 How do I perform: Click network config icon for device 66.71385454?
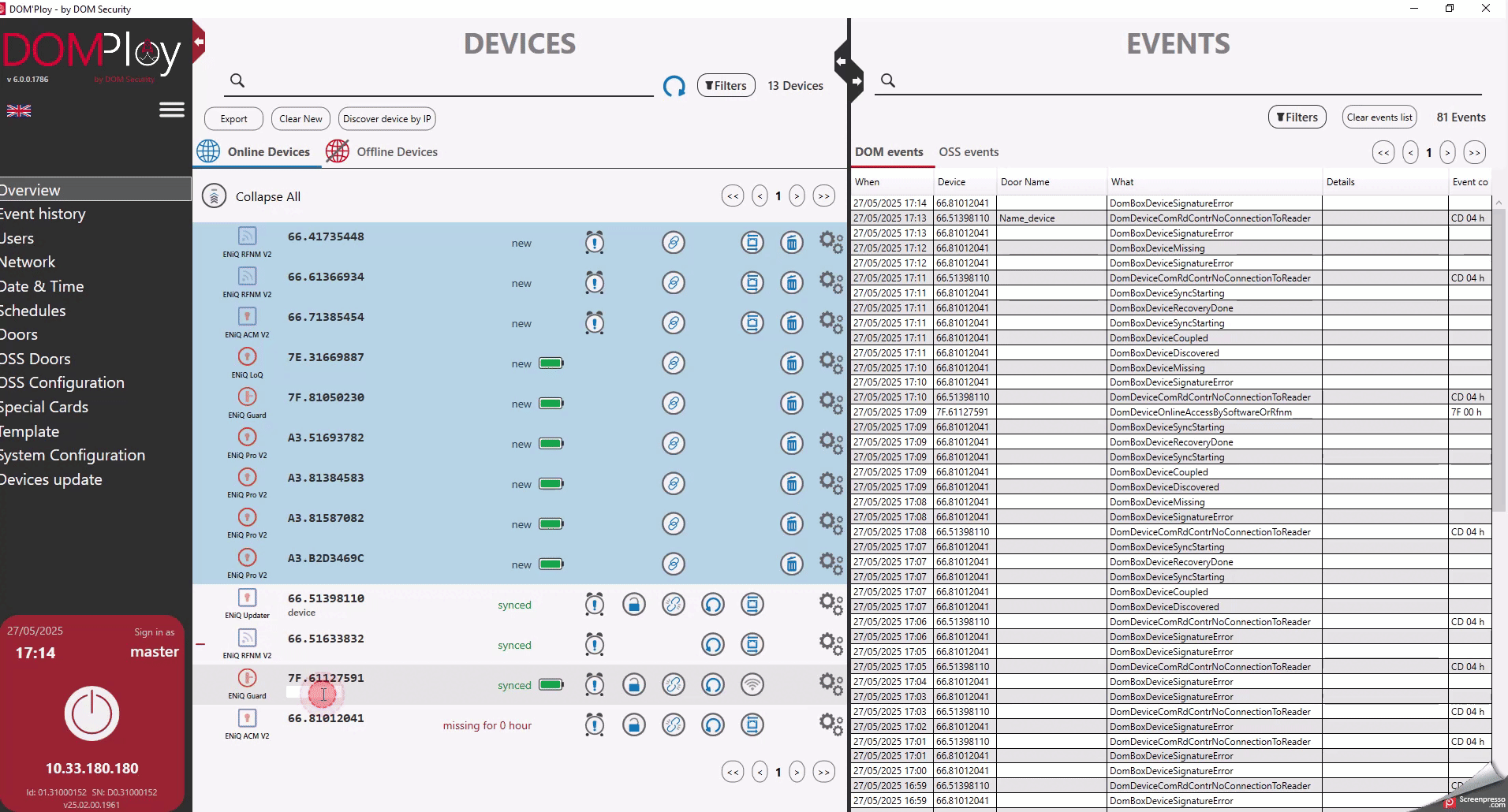coord(752,323)
